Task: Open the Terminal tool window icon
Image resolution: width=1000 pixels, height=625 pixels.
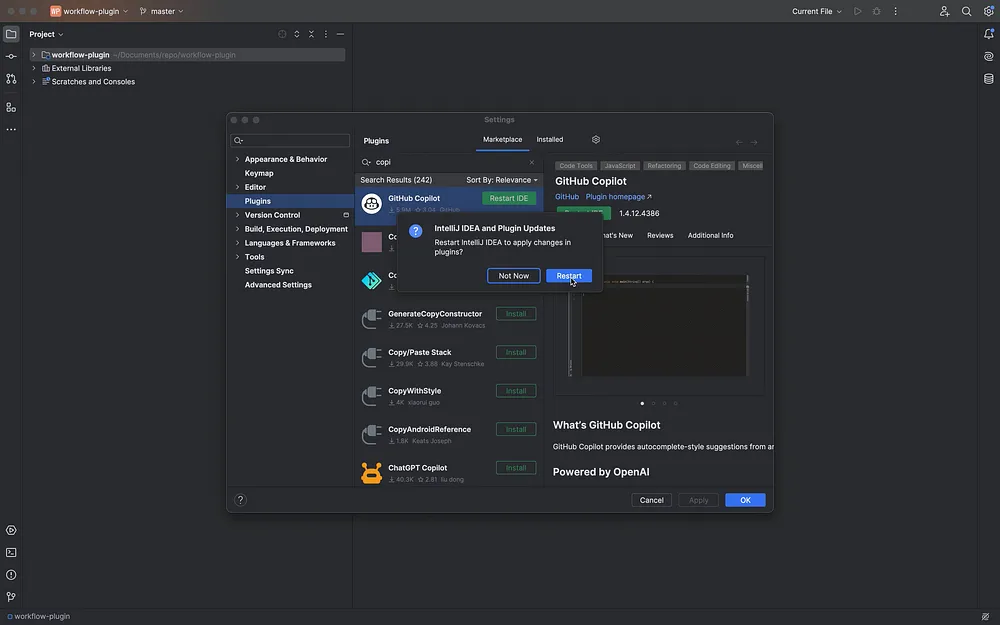Action: click(x=11, y=553)
